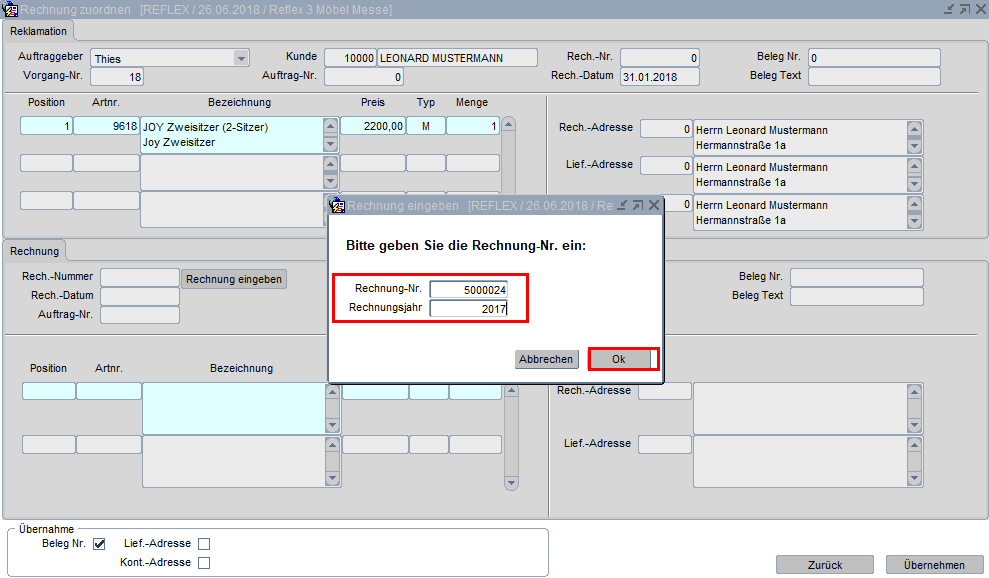Viewport: 989px width, 578px height.
Task: Click the Übernehmen button
Action: [x=934, y=565]
